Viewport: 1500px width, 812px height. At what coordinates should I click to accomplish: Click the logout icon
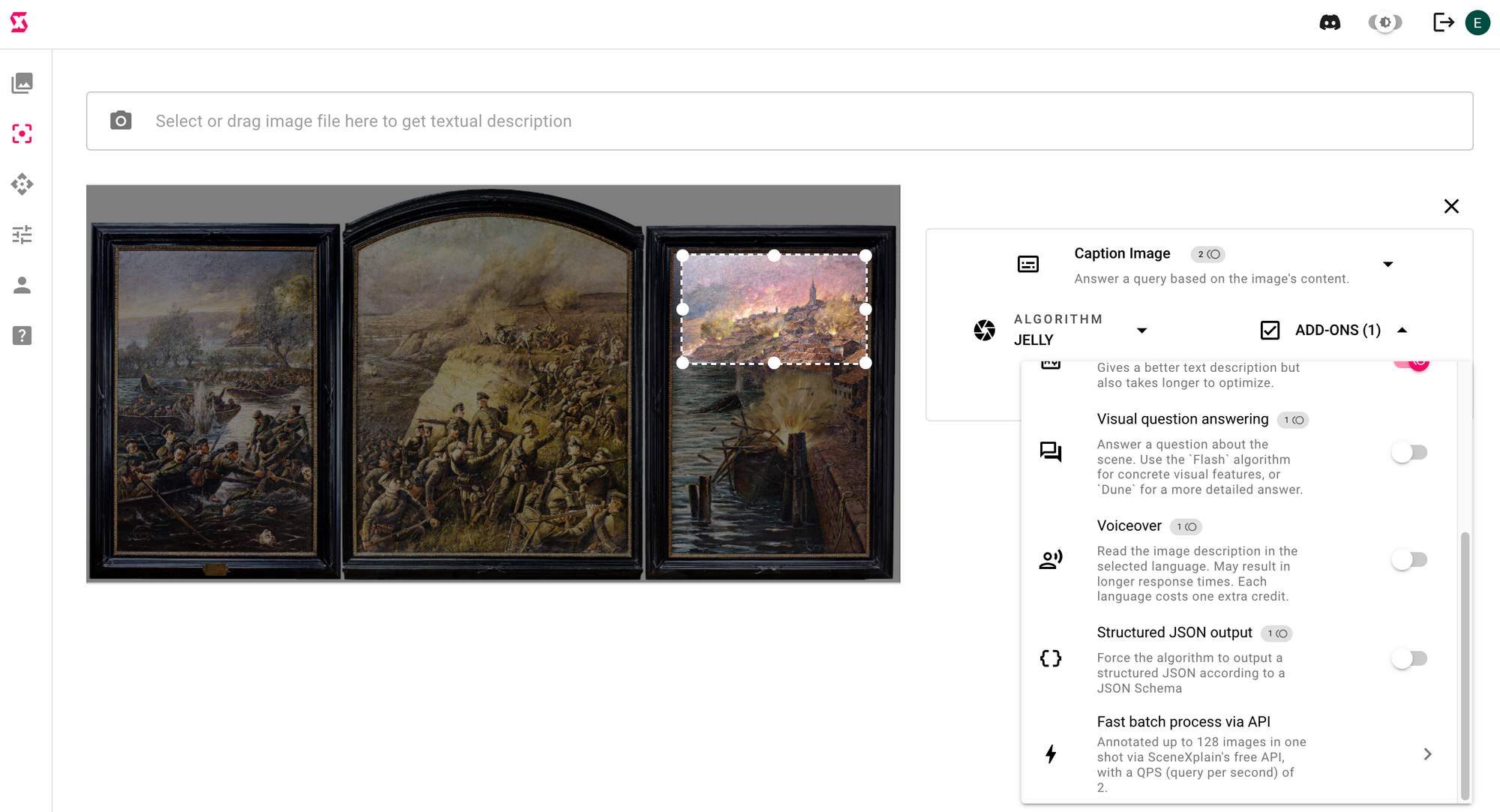[1443, 22]
